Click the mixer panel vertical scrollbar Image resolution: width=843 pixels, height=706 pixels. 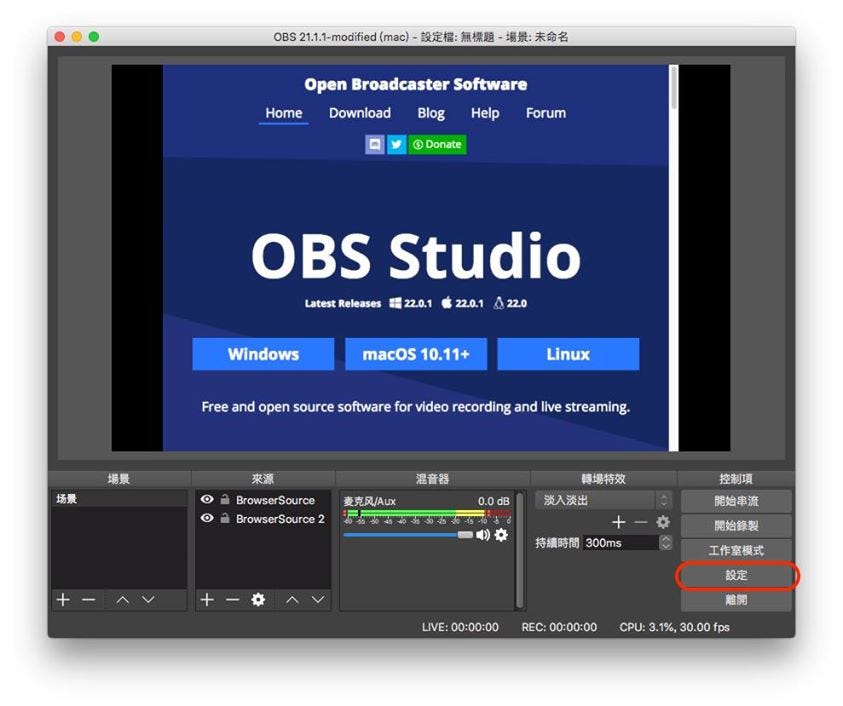pyautogui.click(x=520, y=550)
